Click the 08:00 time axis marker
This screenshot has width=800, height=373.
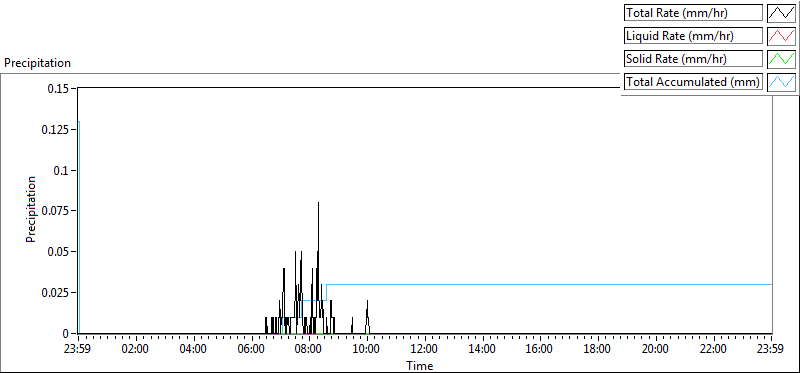309,350
